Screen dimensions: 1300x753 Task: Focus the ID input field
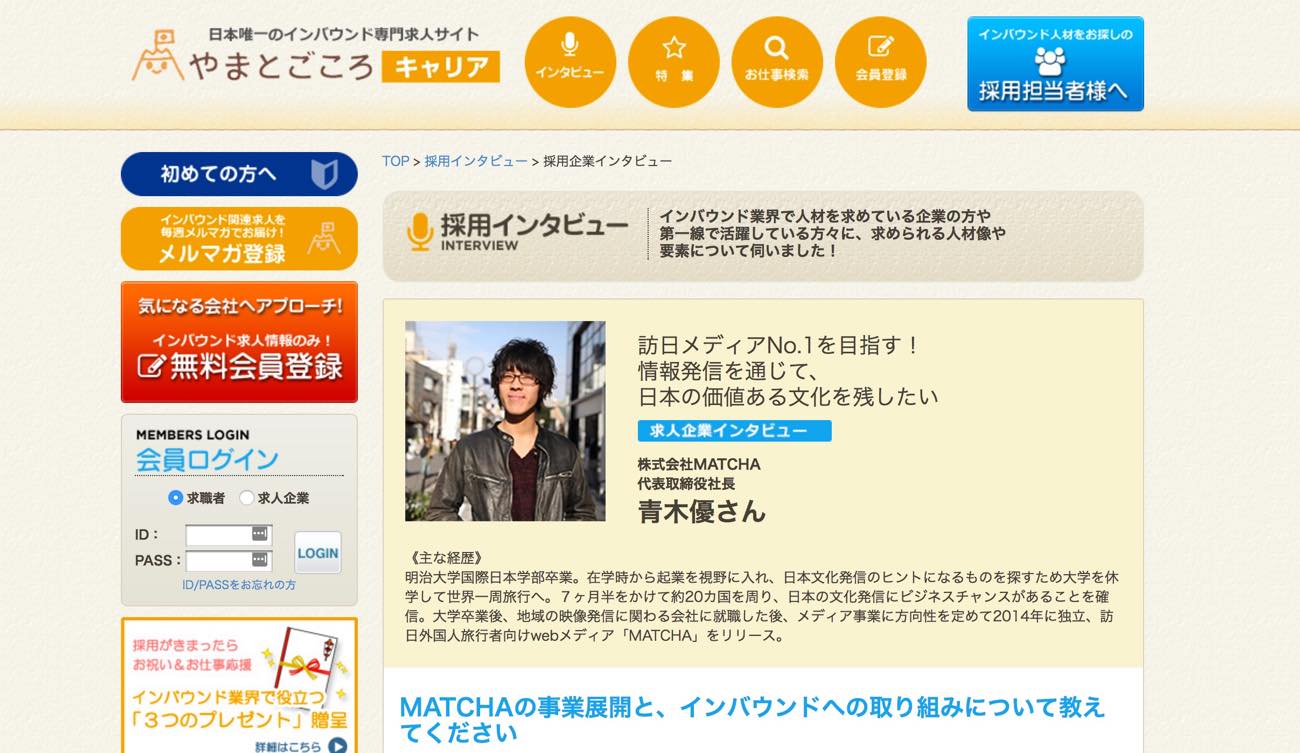point(229,535)
